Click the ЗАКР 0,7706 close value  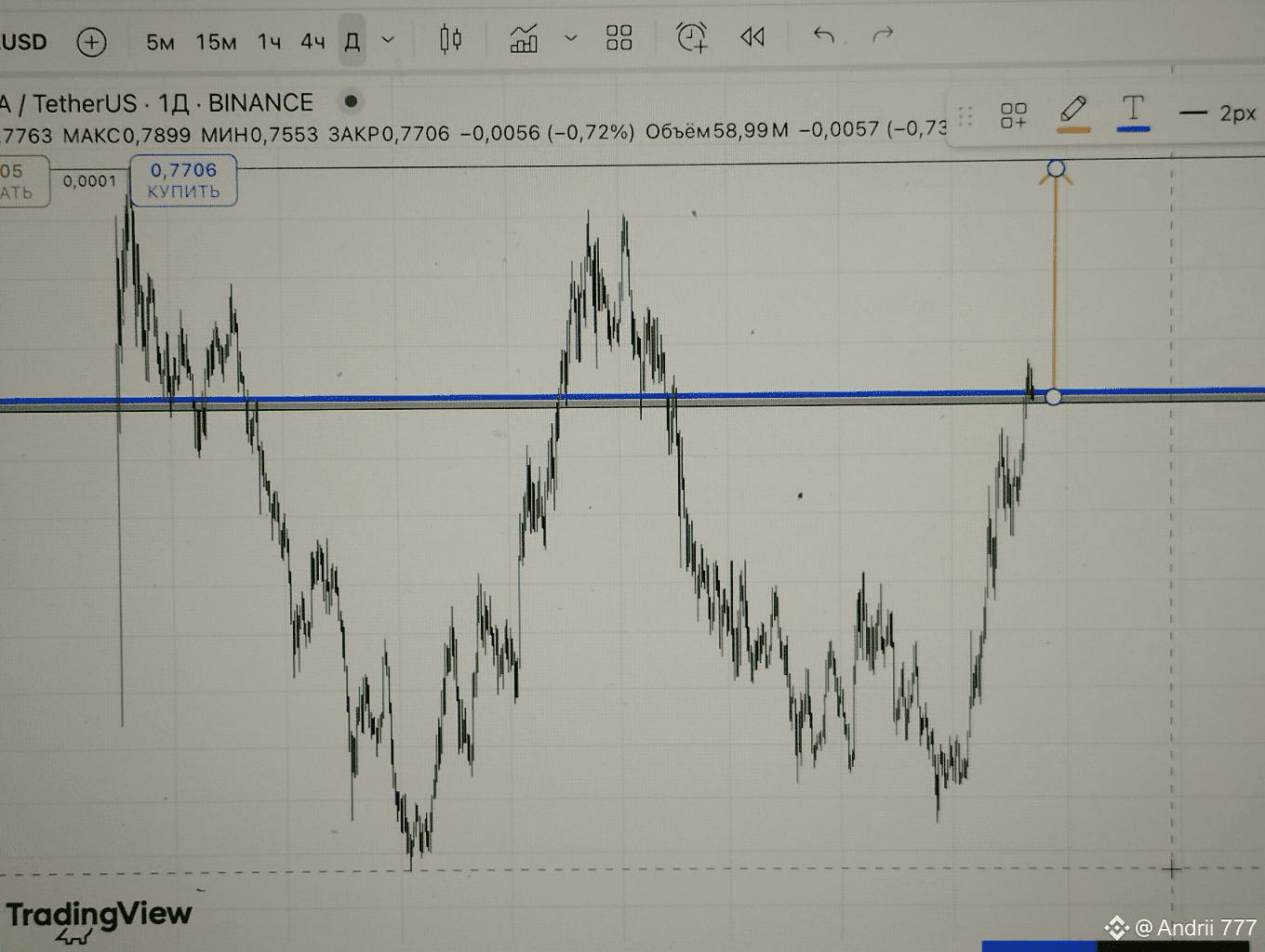[389, 134]
